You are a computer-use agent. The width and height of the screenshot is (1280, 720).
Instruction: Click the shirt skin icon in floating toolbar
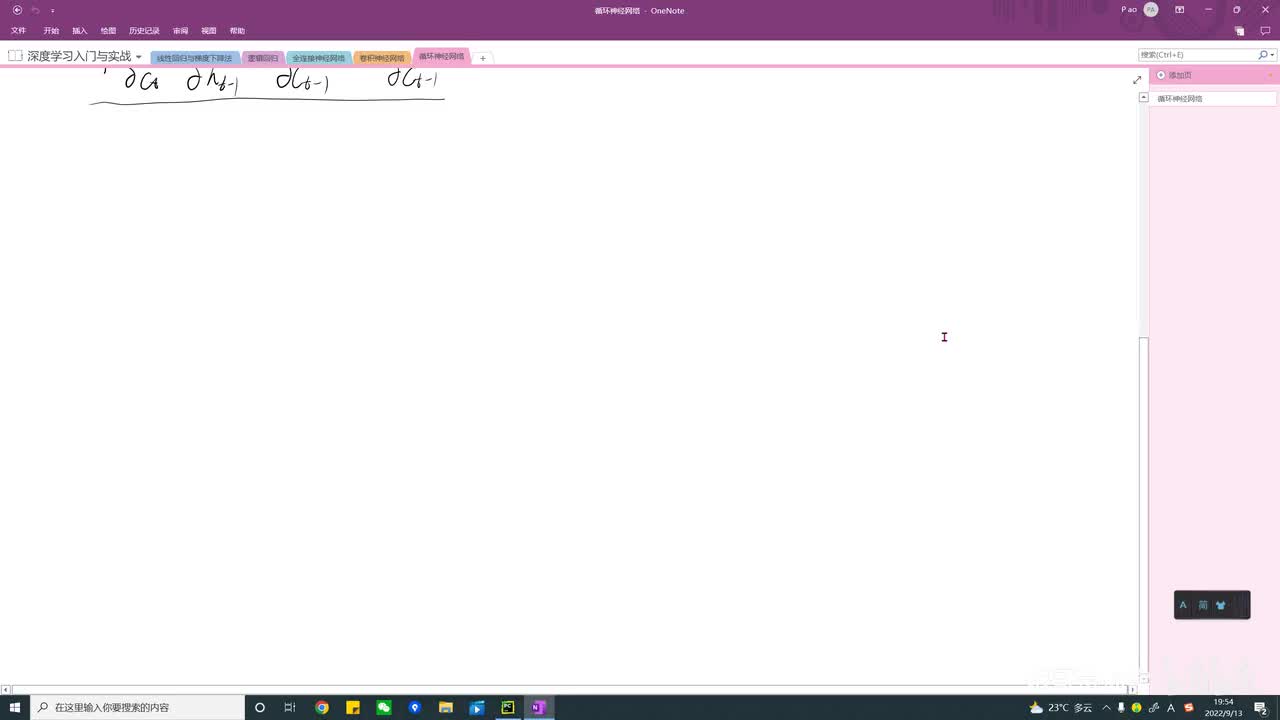(1220, 605)
